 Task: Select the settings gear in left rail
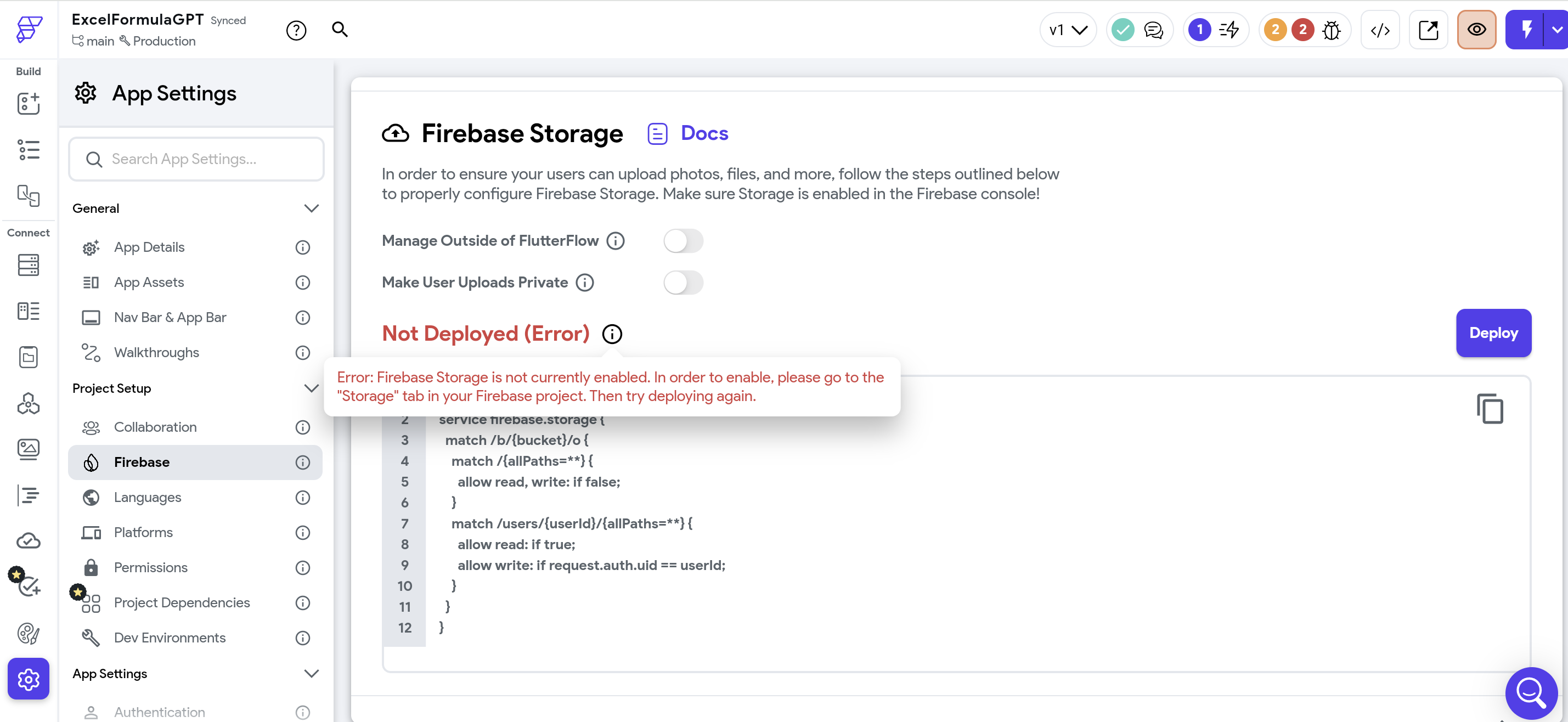(29, 679)
